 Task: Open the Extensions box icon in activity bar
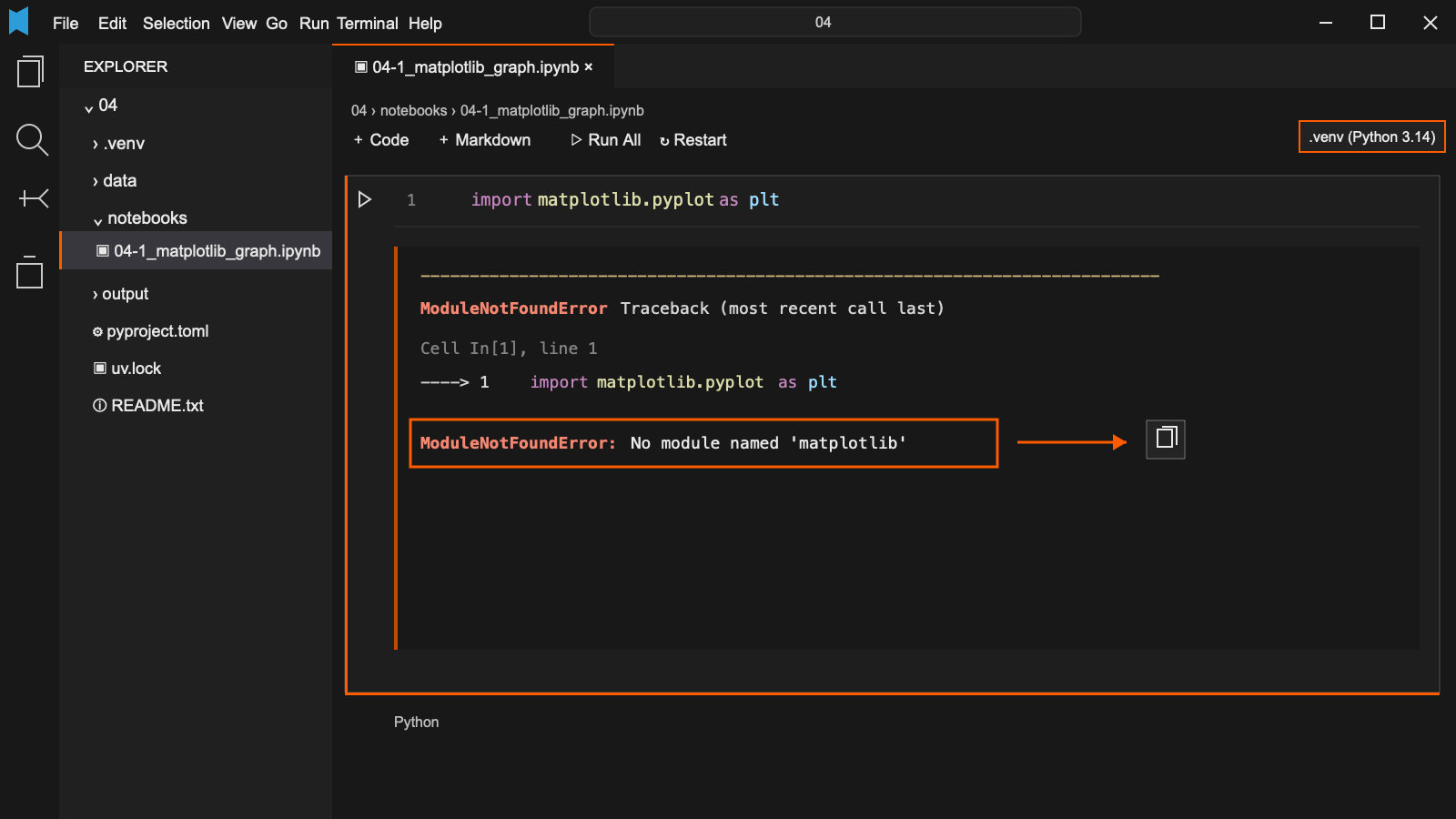(x=30, y=271)
